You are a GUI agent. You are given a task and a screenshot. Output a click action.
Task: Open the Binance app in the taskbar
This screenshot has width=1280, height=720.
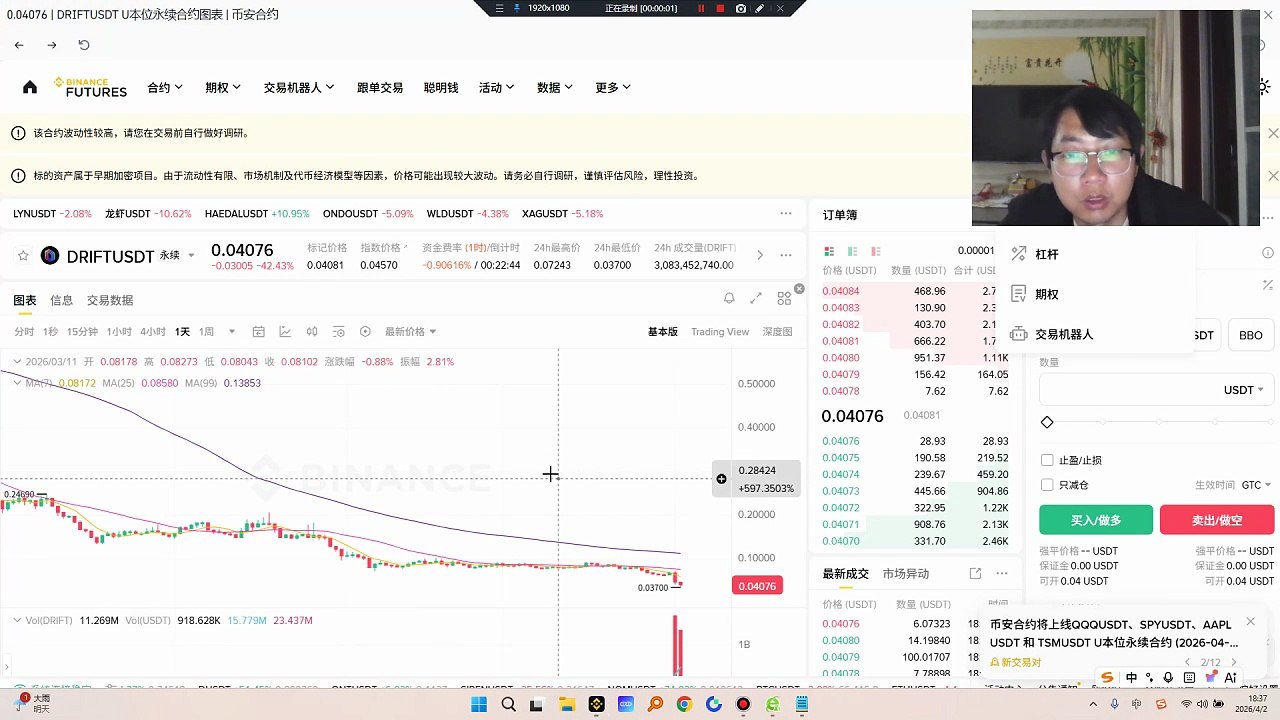tap(597, 704)
